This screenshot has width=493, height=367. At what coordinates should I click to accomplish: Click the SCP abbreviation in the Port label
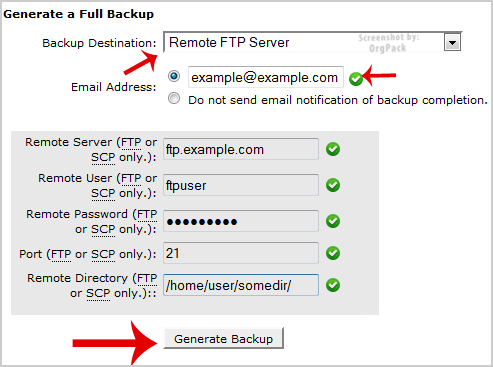click(103, 254)
